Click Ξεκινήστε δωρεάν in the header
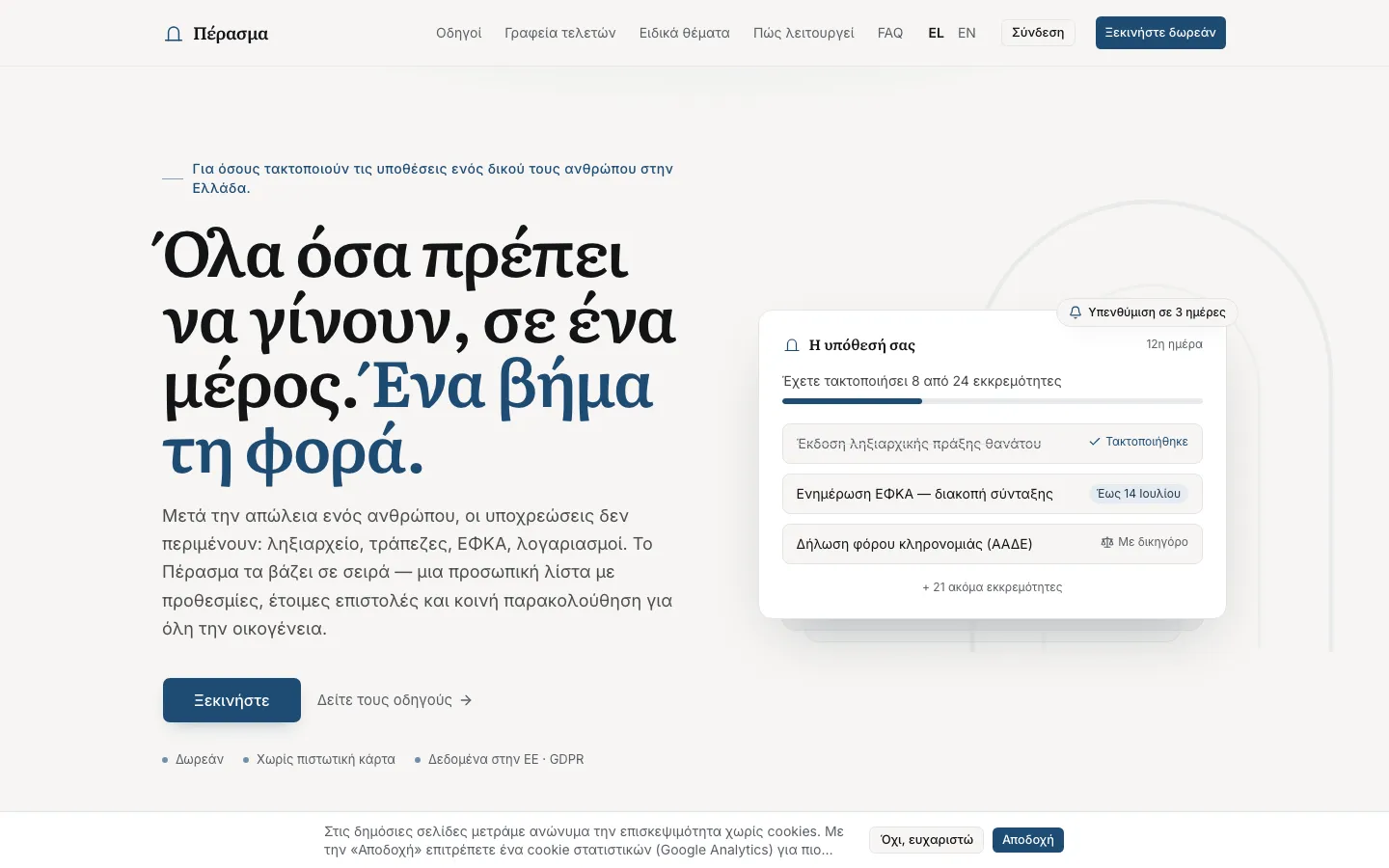Image resolution: width=1389 pixels, height=868 pixels. [x=1160, y=33]
